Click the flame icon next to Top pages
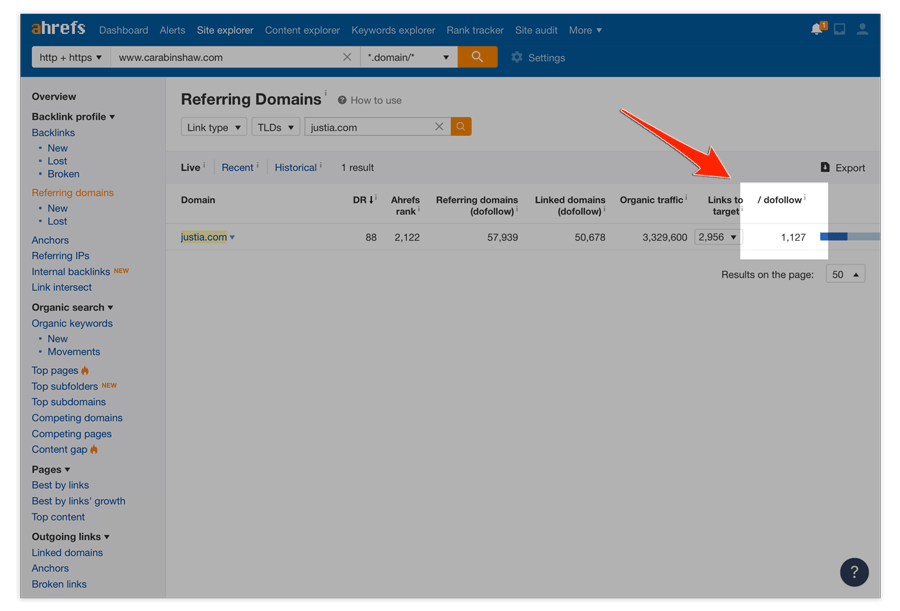Image resolution: width=900 pixels, height=611 pixels. point(85,370)
